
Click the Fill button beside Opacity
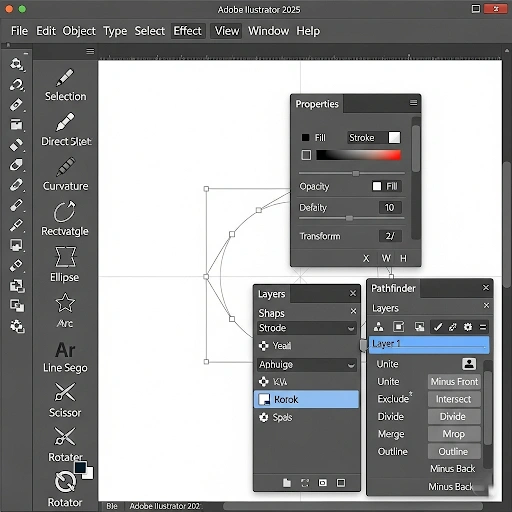[387, 186]
